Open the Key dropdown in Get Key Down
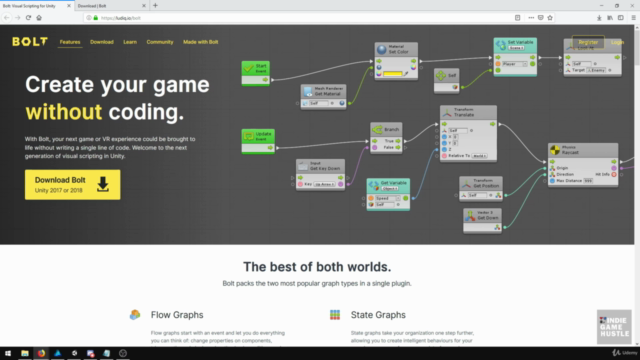640x360 pixels. (x=324, y=184)
